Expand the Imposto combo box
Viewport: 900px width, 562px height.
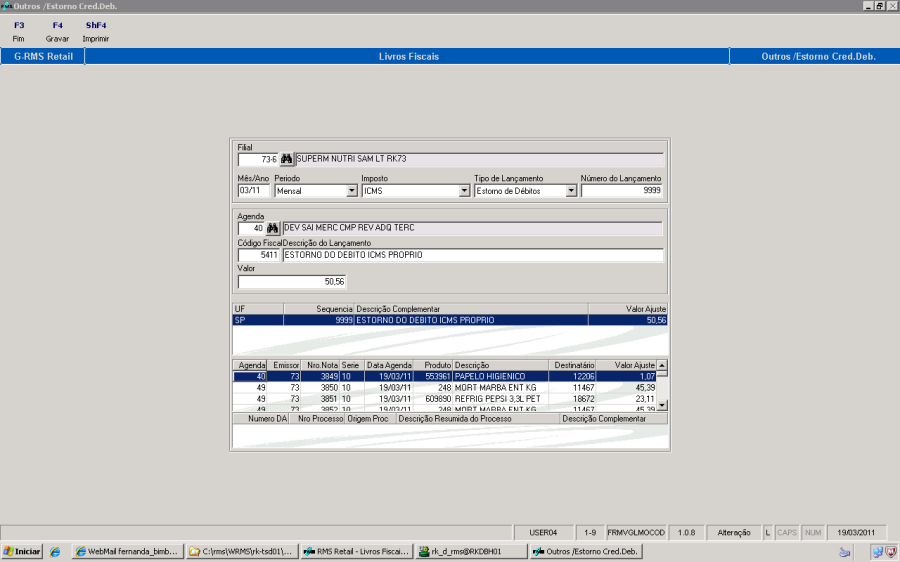[463, 190]
